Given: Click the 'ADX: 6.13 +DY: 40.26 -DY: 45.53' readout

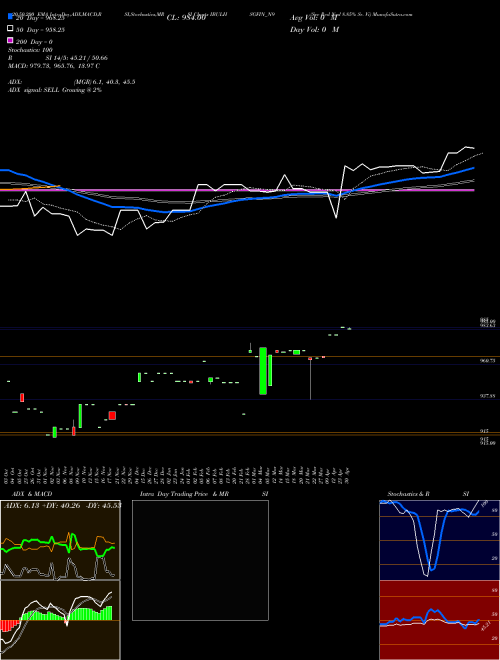Looking at the screenshot, I should coord(63,505).
